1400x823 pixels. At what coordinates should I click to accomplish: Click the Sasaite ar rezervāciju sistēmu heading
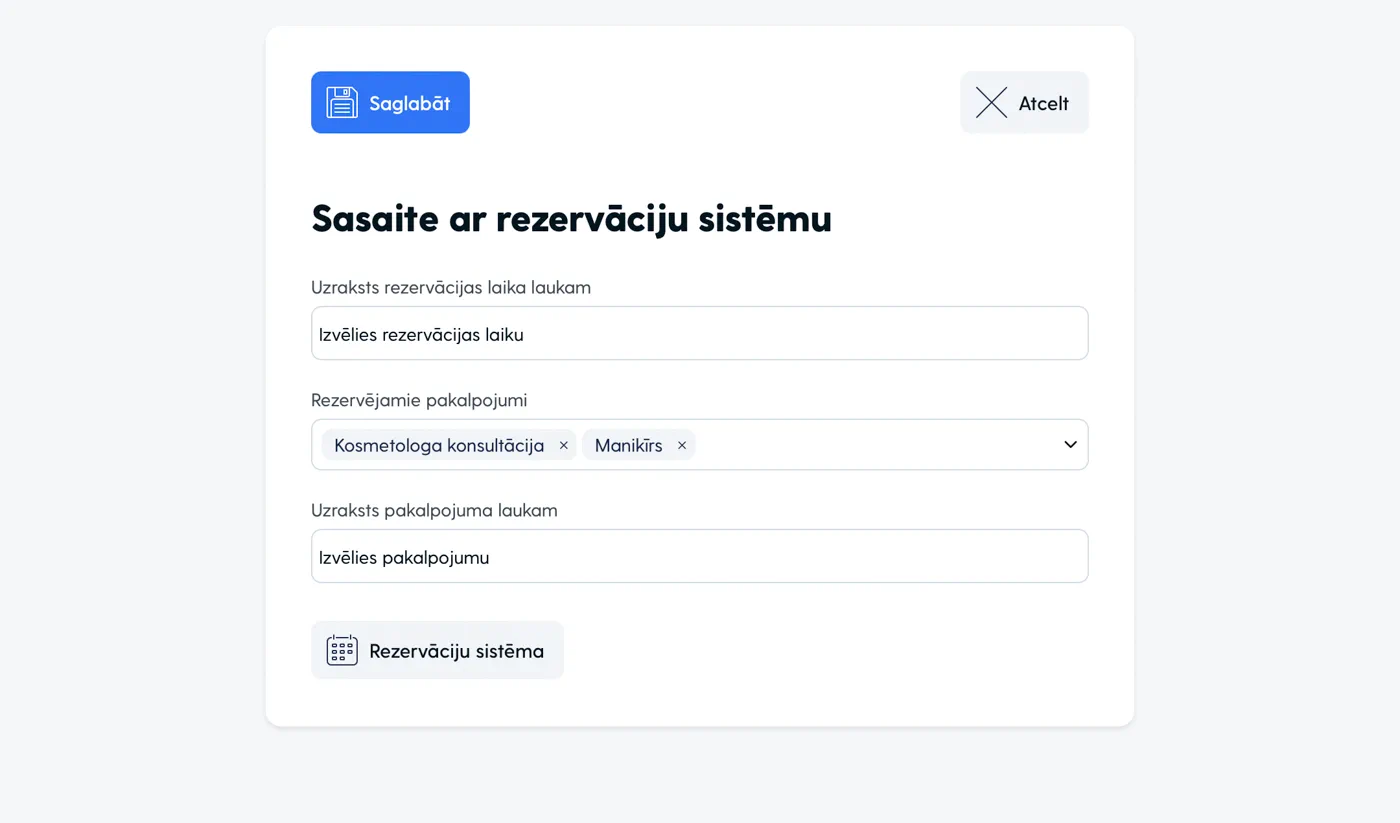coord(571,218)
